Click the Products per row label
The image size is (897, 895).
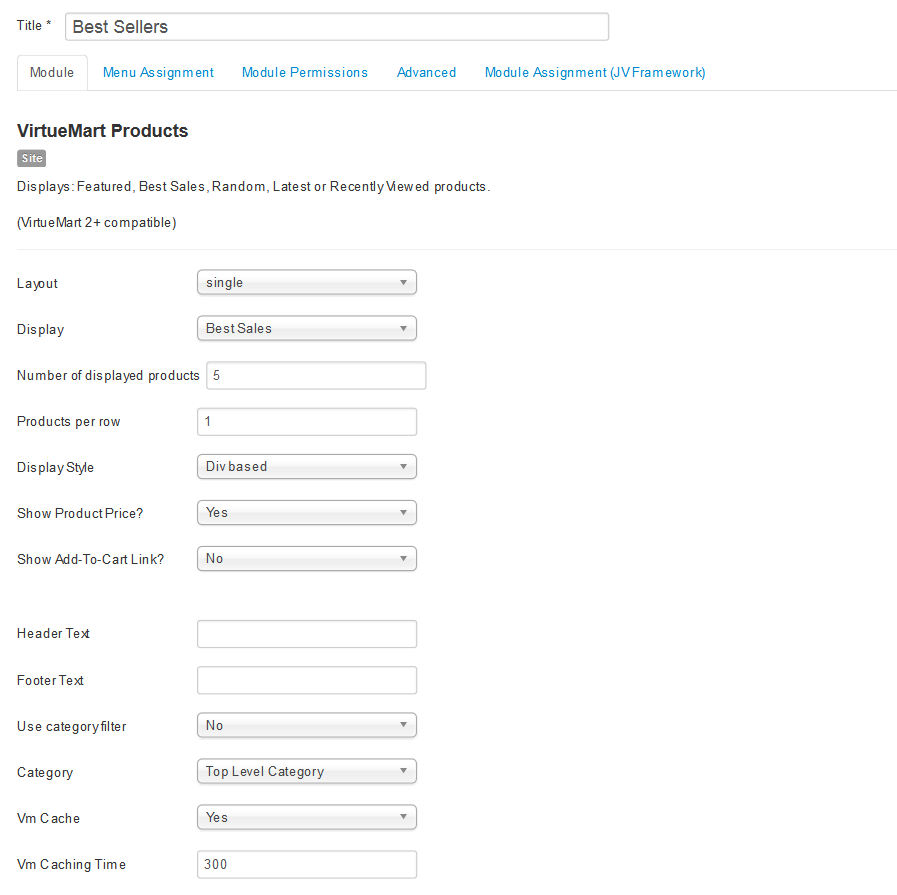pos(69,421)
